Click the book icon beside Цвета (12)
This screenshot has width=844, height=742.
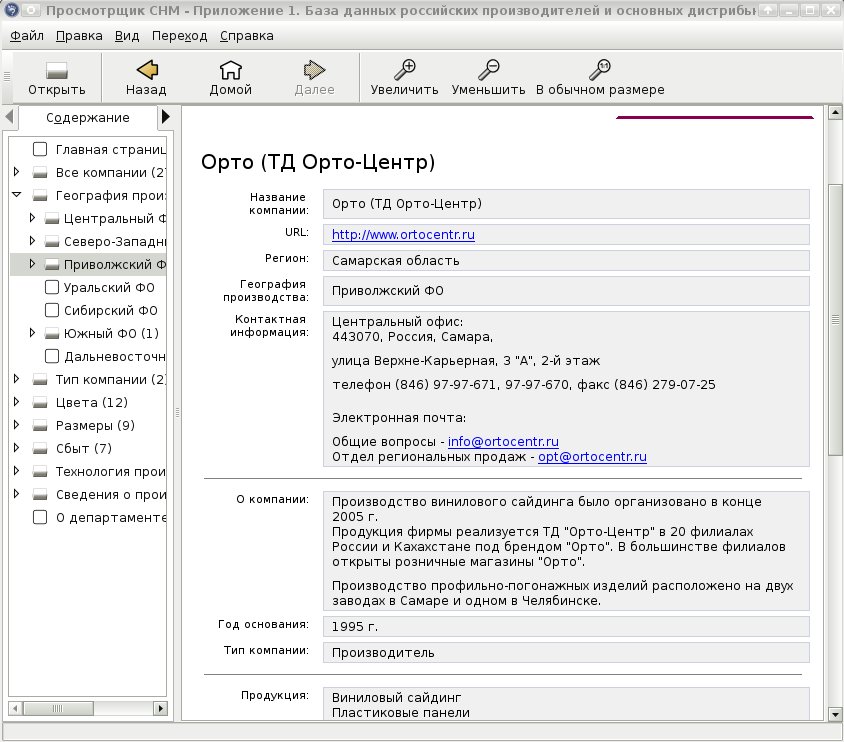tap(40, 402)
